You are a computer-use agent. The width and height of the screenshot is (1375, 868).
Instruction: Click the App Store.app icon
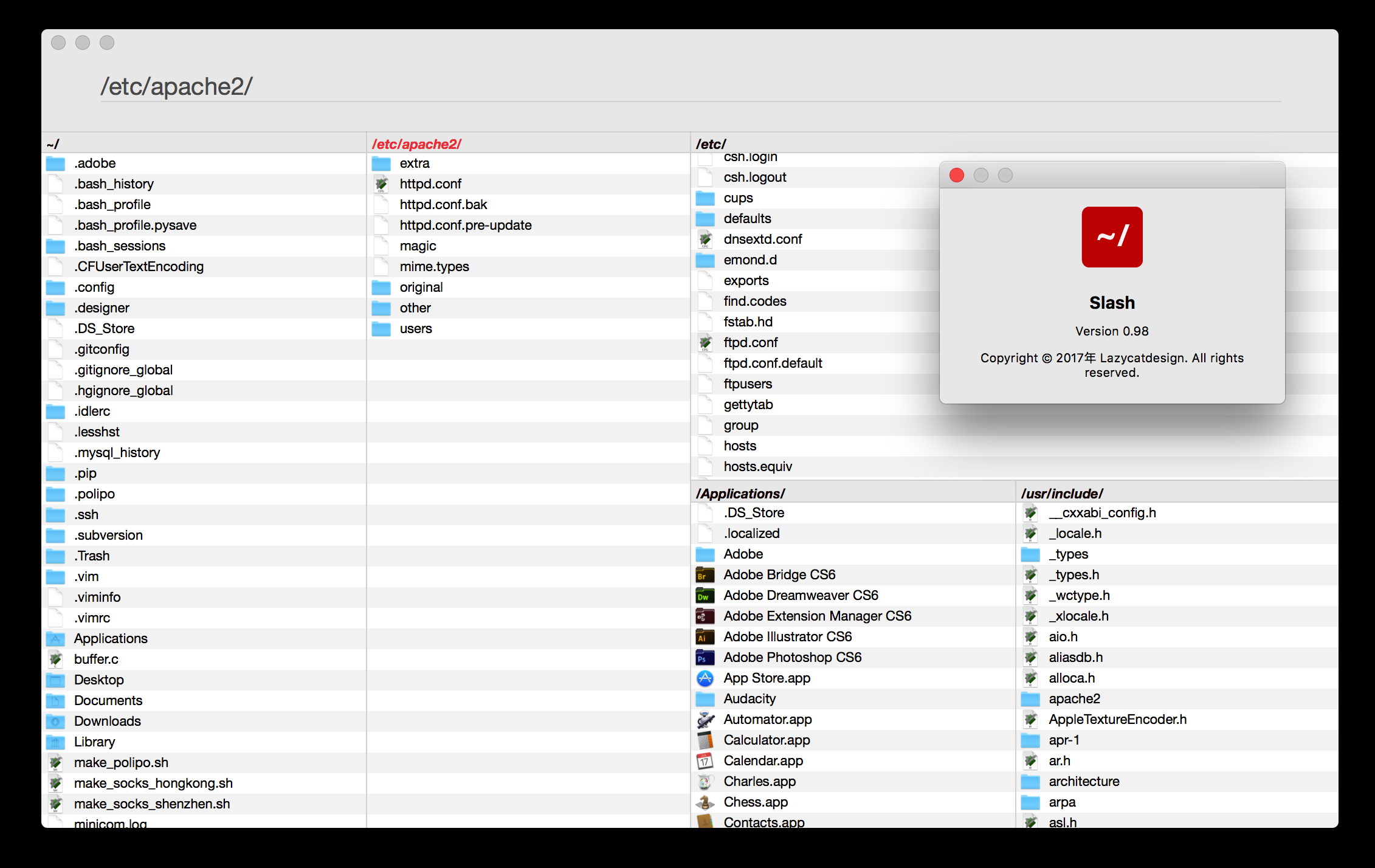(x=705, y=678)
